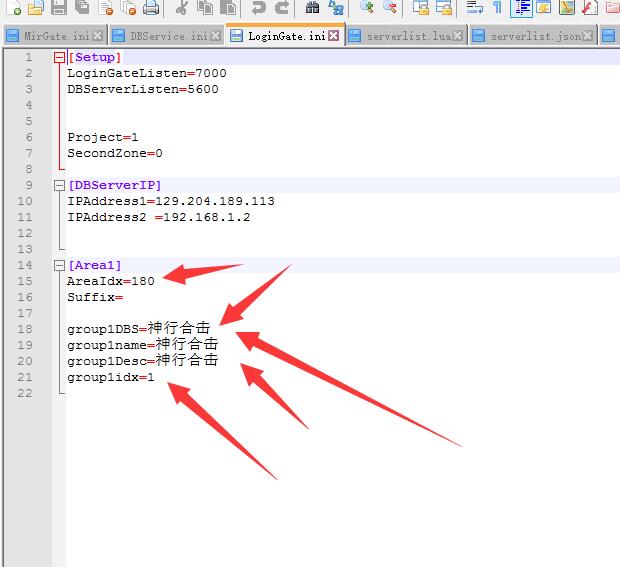This screenshot has height=567, width=620.
Task: Open Find with the binoculars icon
Action: pos(312,8)
